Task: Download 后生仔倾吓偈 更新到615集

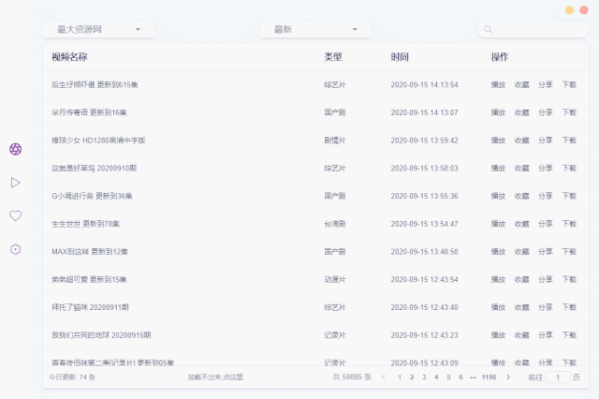Action: coord(569,84)
